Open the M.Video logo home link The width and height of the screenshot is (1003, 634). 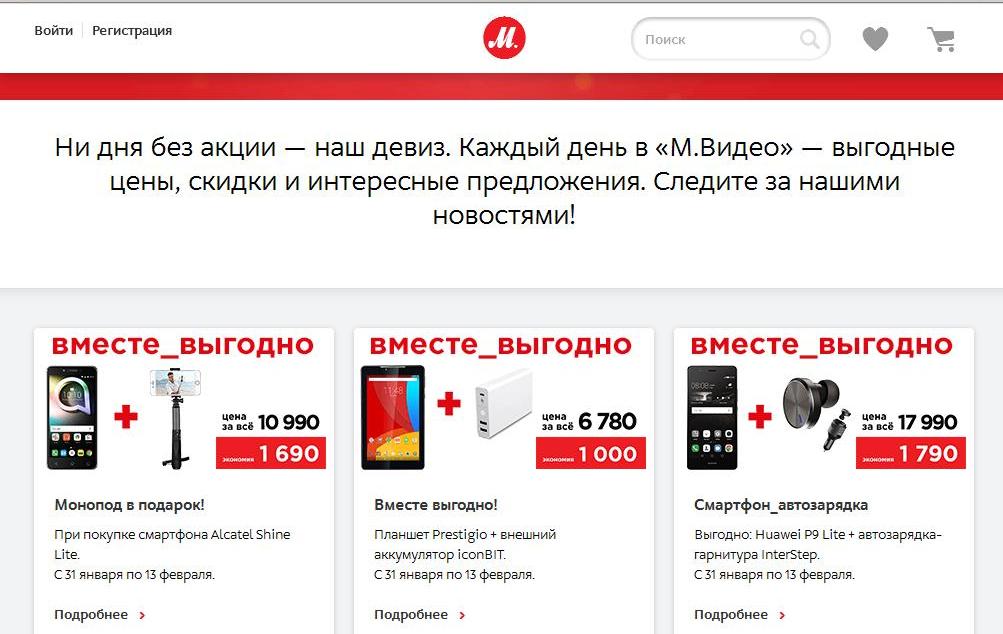click(504, 38)
